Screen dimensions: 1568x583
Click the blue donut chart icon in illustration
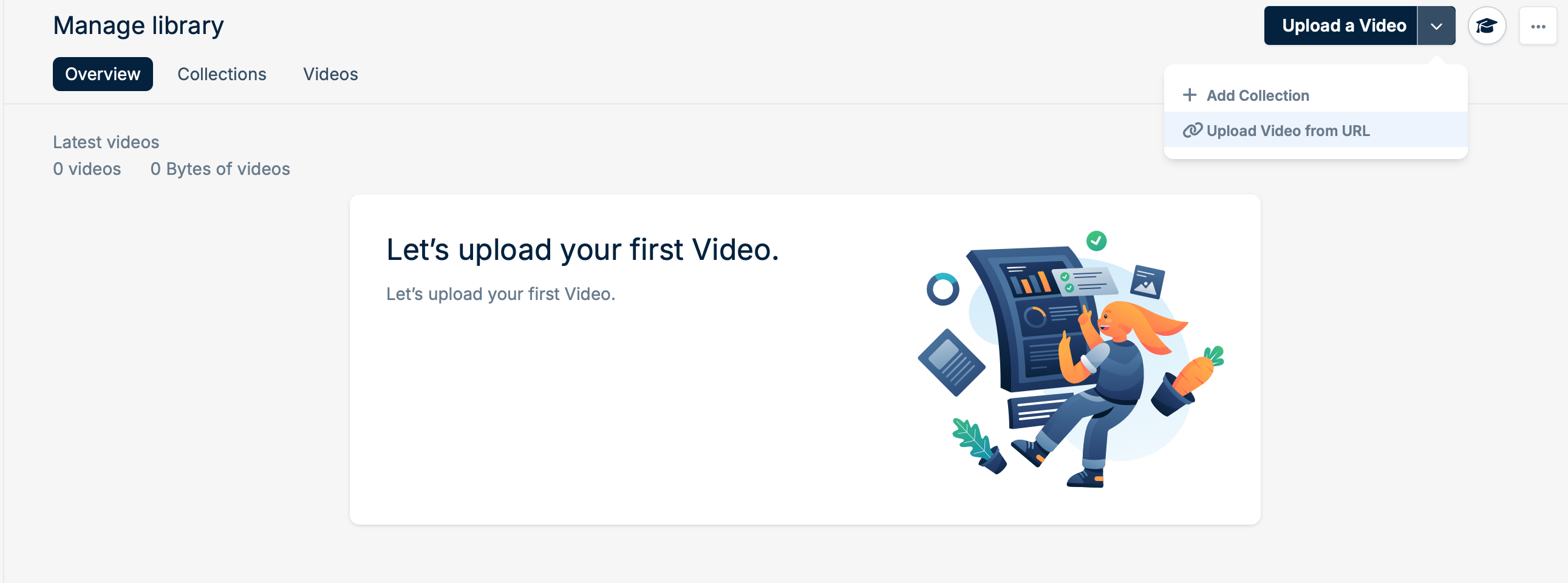(x=943, y=290)
